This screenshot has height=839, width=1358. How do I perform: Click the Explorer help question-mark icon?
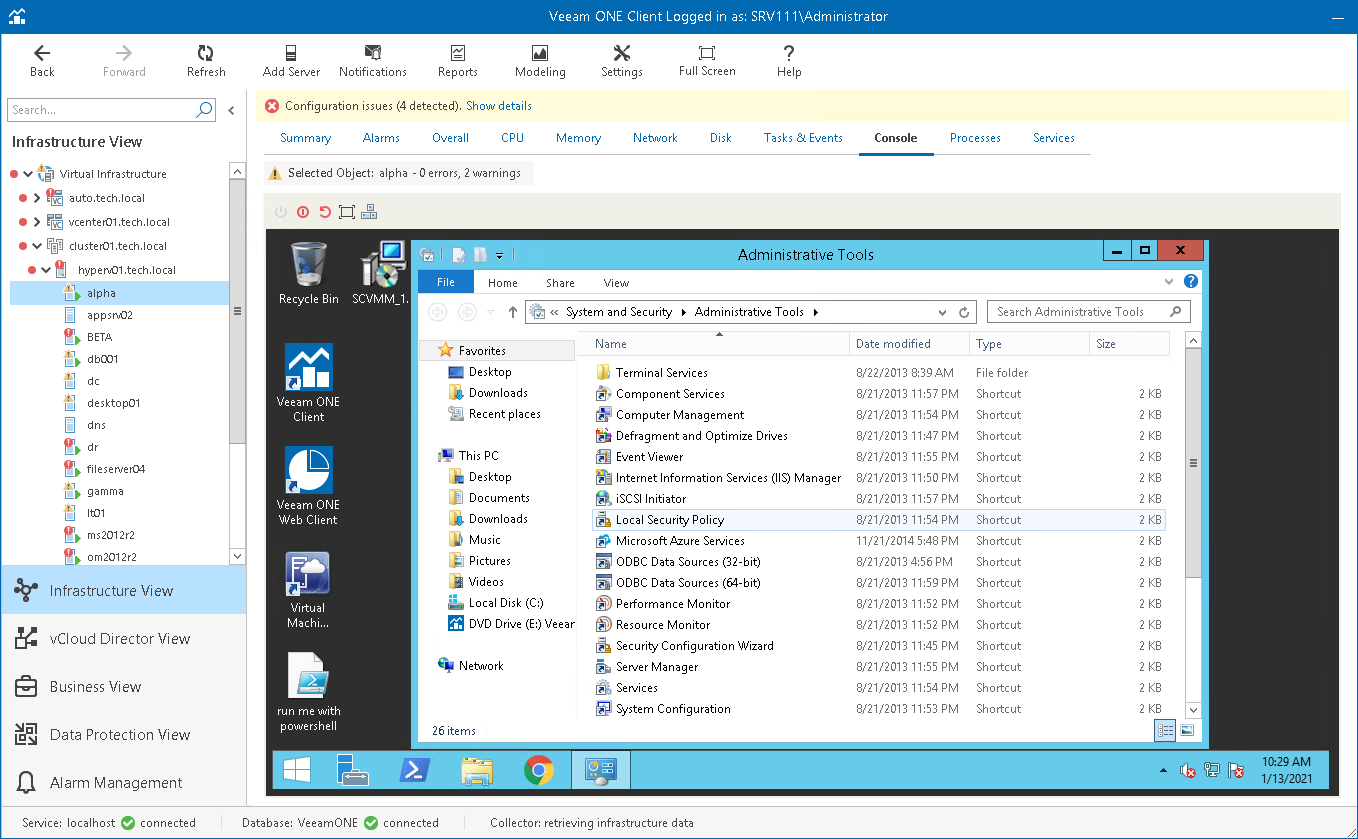click(x=1191, y=282)
